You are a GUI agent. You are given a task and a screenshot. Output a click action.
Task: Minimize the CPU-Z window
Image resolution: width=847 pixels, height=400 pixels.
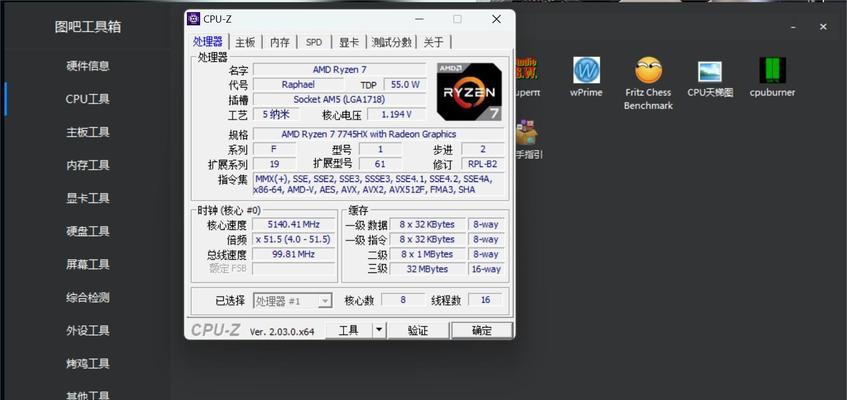pyautogui.click(x=419, y=19)
